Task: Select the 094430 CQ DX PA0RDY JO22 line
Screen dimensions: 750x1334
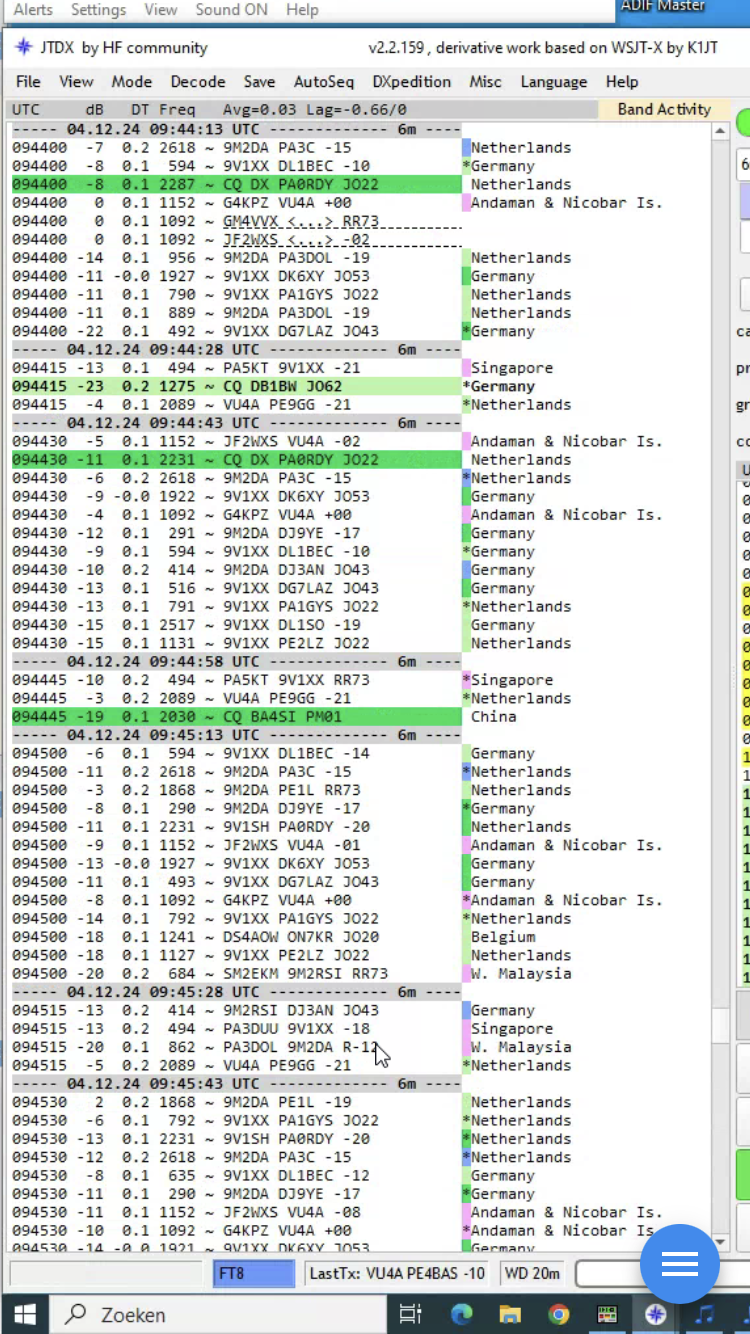Action: pyautogui.click(x=236, y=460)
